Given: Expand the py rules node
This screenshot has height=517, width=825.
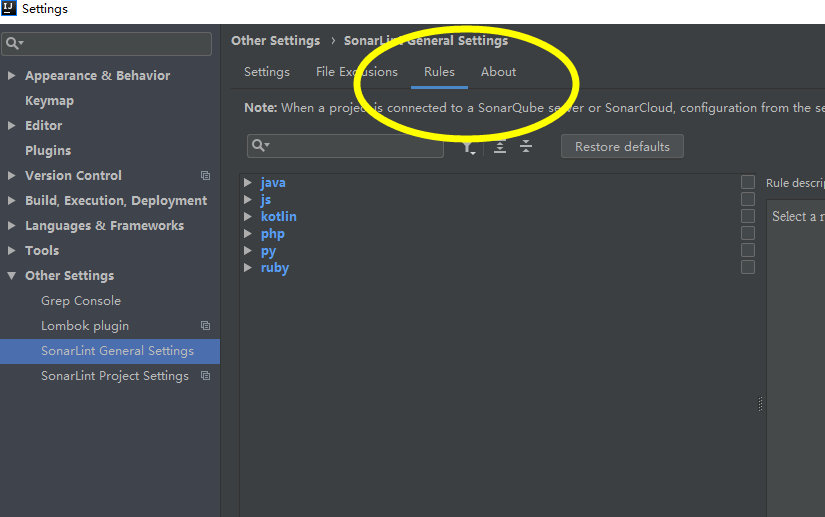Looking at the screenshot, I should tap(248, 250).
